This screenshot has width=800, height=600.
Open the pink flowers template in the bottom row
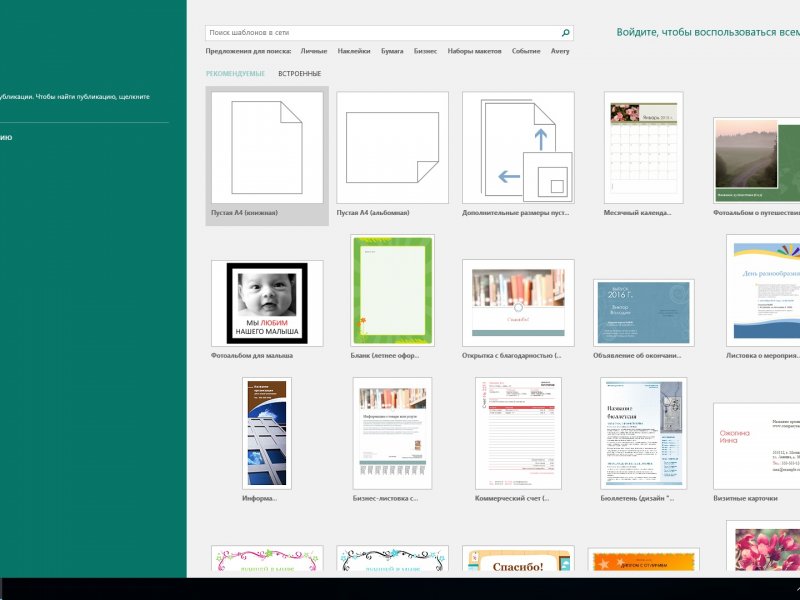point(763,546)
